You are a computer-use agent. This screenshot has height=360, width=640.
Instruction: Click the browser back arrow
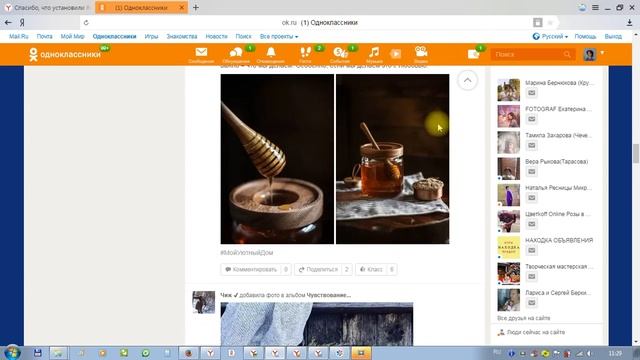[8, 22]
